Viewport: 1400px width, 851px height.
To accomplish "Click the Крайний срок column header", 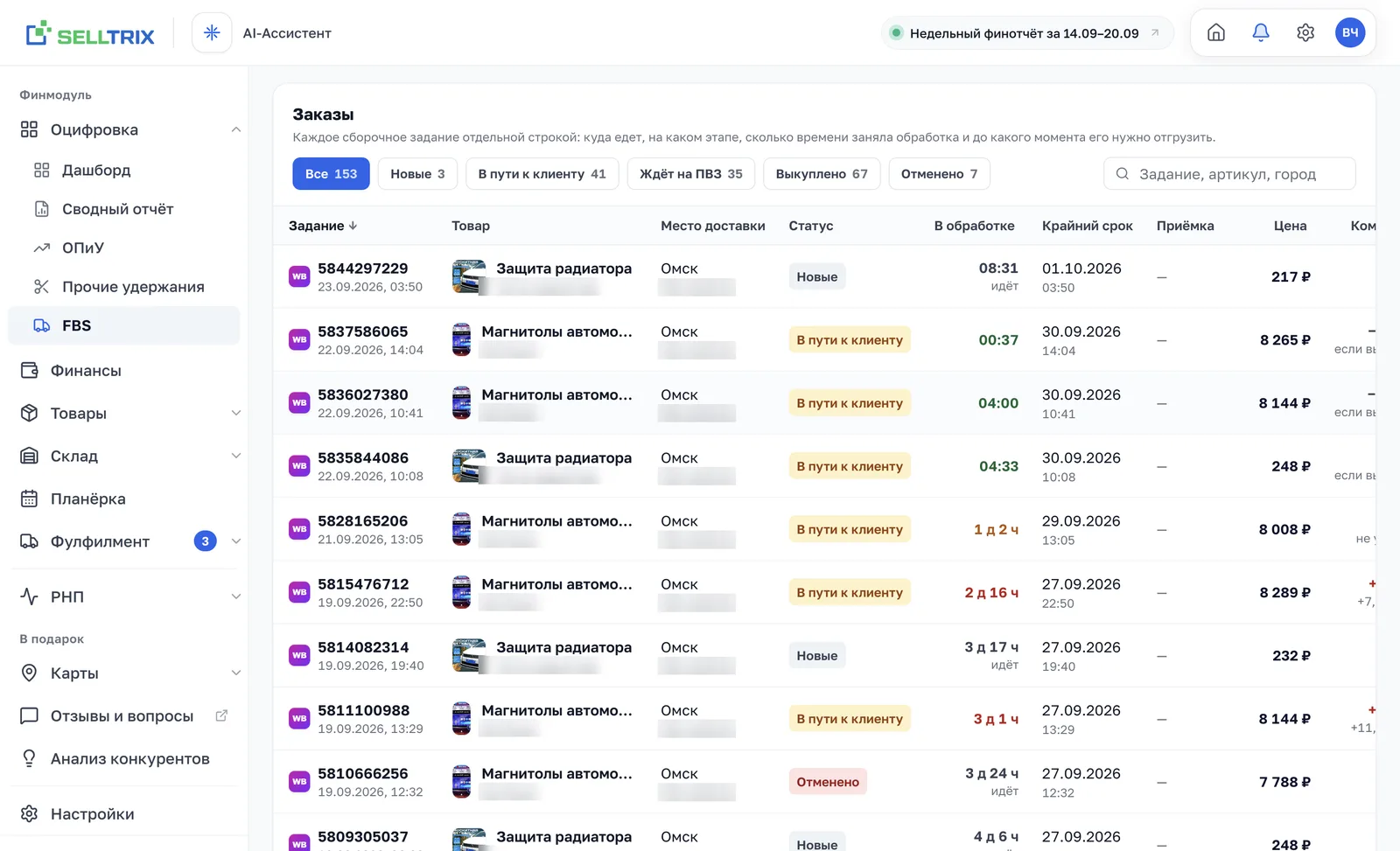I will pos(1087,226).
